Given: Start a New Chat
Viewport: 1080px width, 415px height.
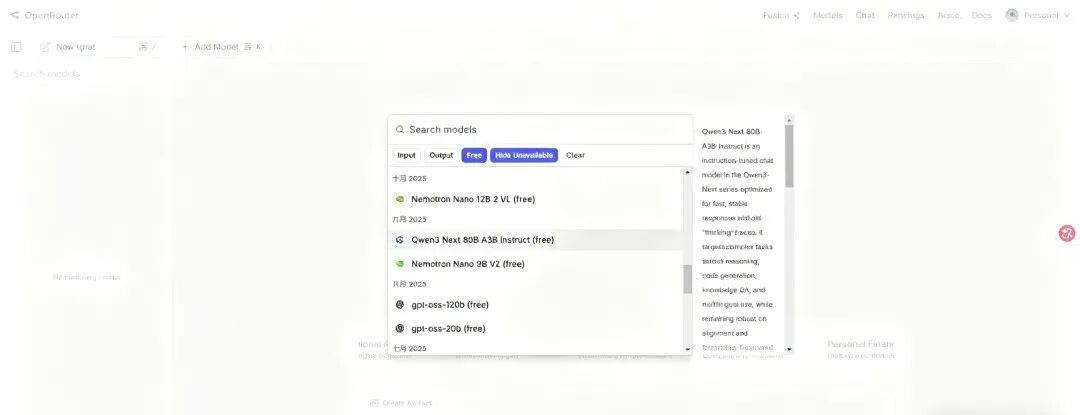Looking at the screenshot, I should pos(98,47).
